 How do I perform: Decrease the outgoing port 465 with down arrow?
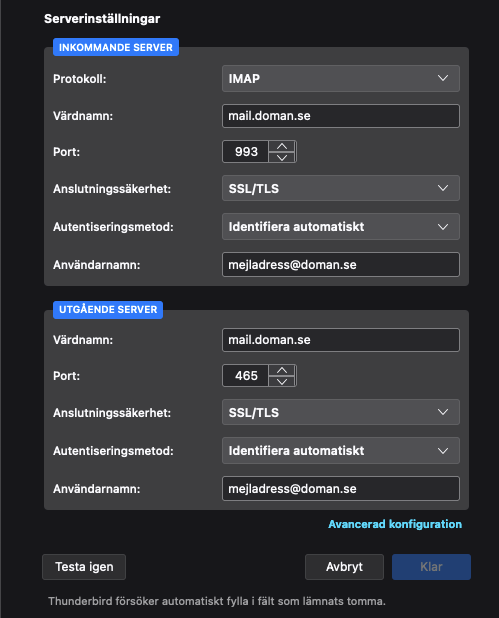(x=282, y=381)
